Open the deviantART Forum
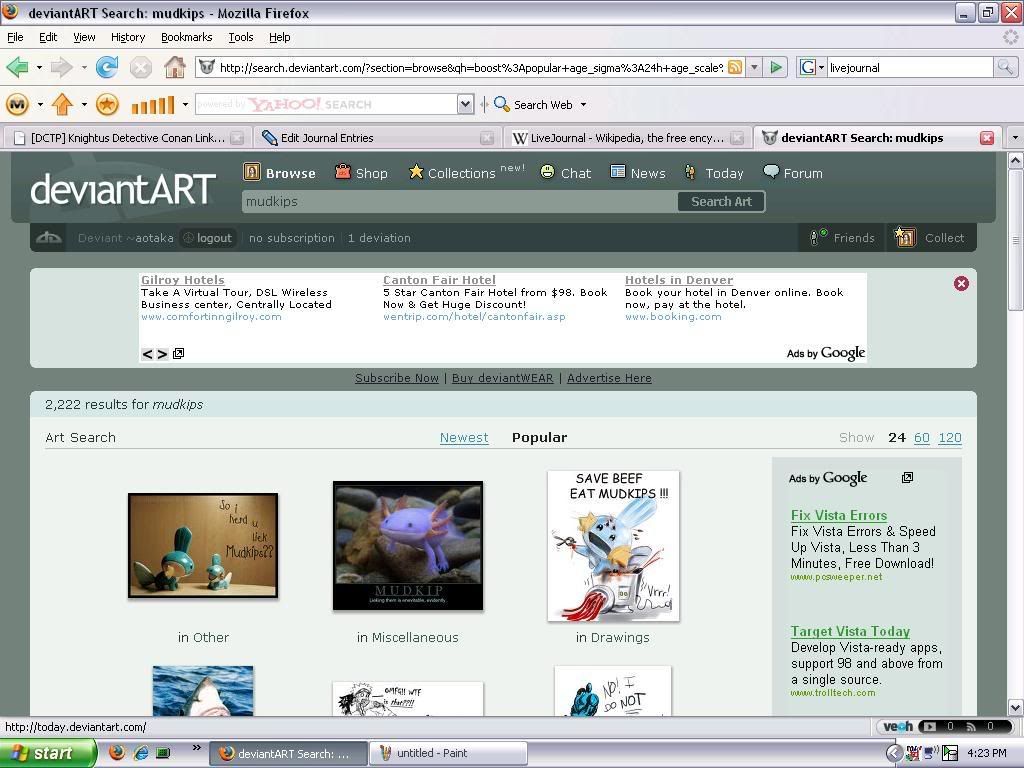The width and height of the screenshot is (1024, 768). click(793, 172)
